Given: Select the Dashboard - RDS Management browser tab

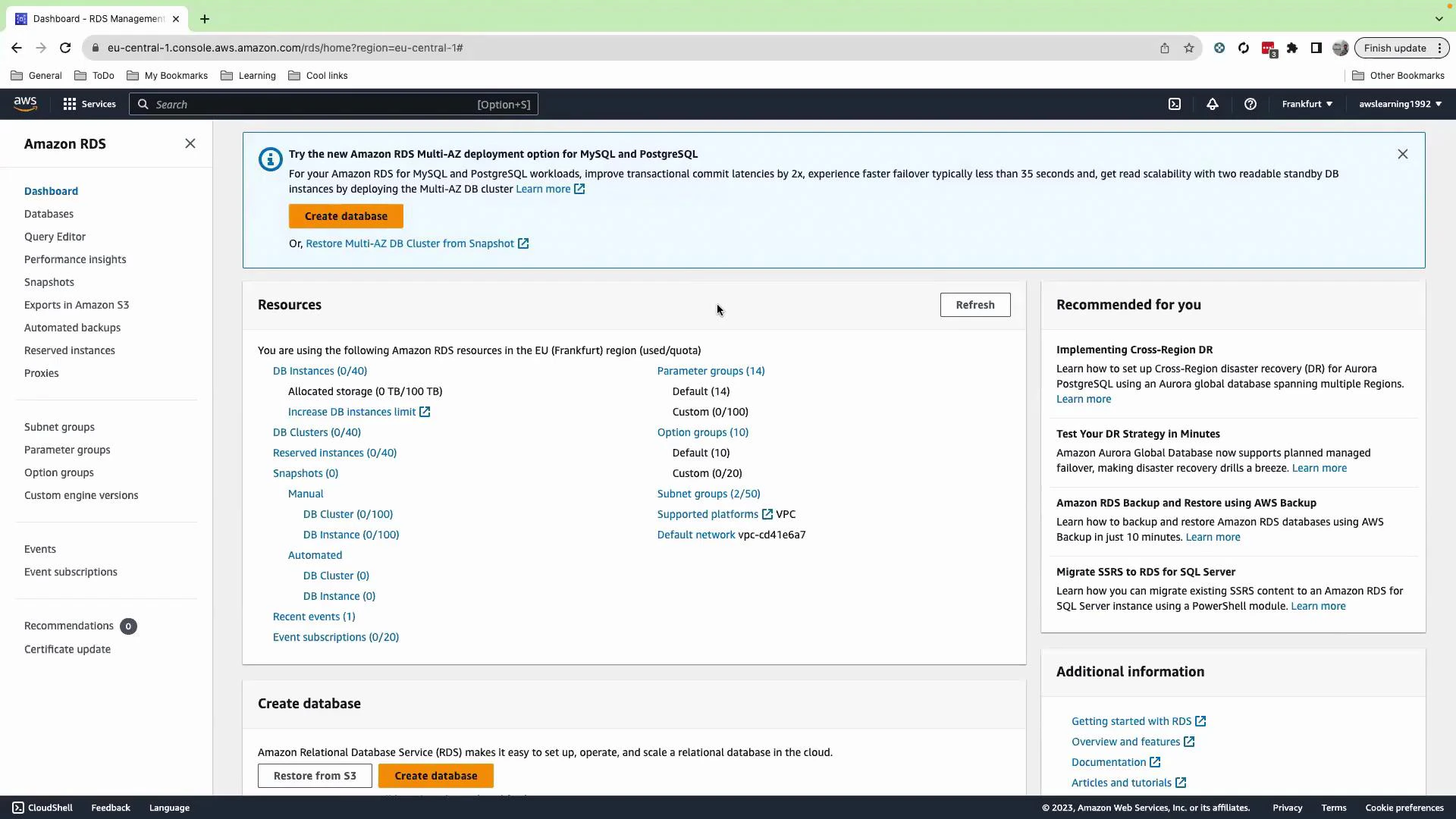Looking at the screenshot, I should (x=97, y=19).
